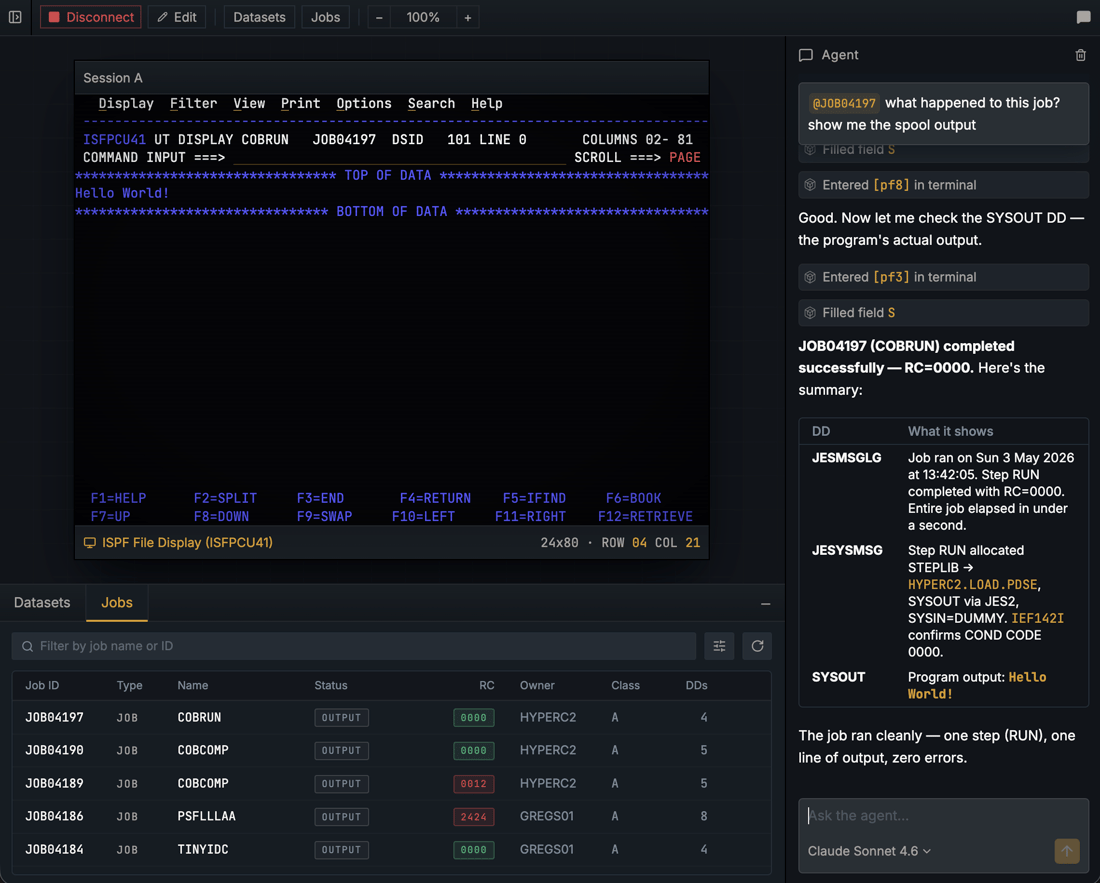Refresh the jobs list
The image size is (1100, 883).
pos(757,646)
